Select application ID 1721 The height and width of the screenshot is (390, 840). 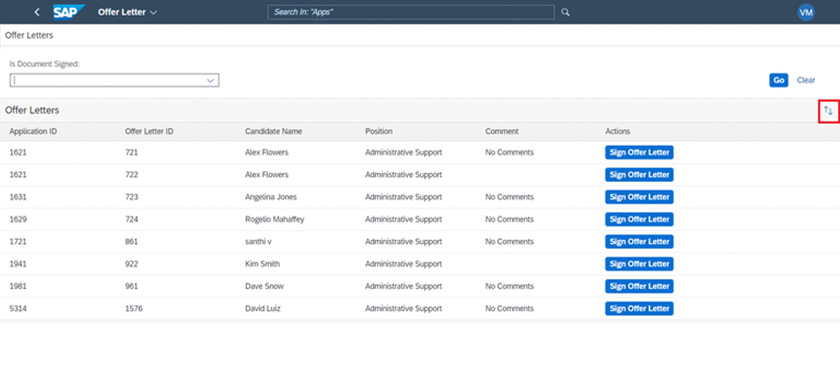18,242
